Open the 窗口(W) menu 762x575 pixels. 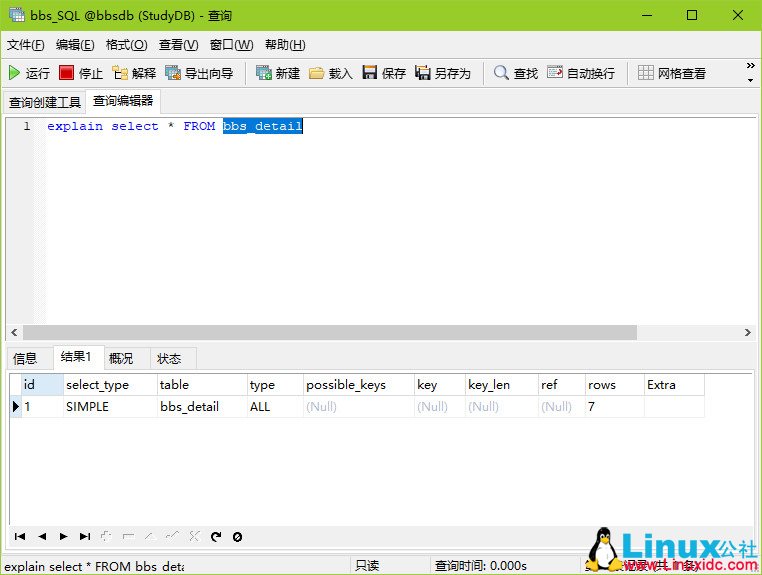tap(231, 45)
